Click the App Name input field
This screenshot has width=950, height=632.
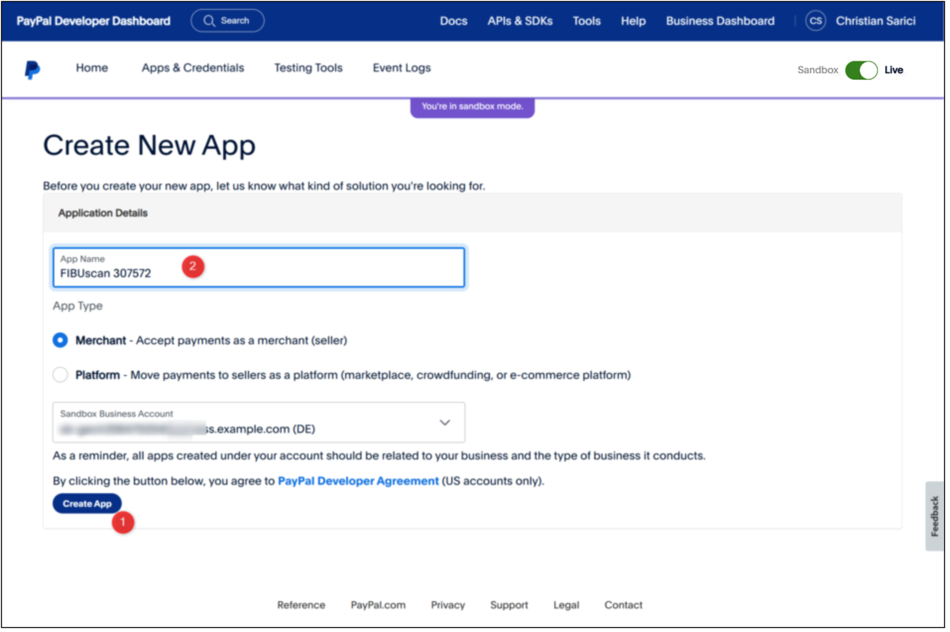(260, 268)
